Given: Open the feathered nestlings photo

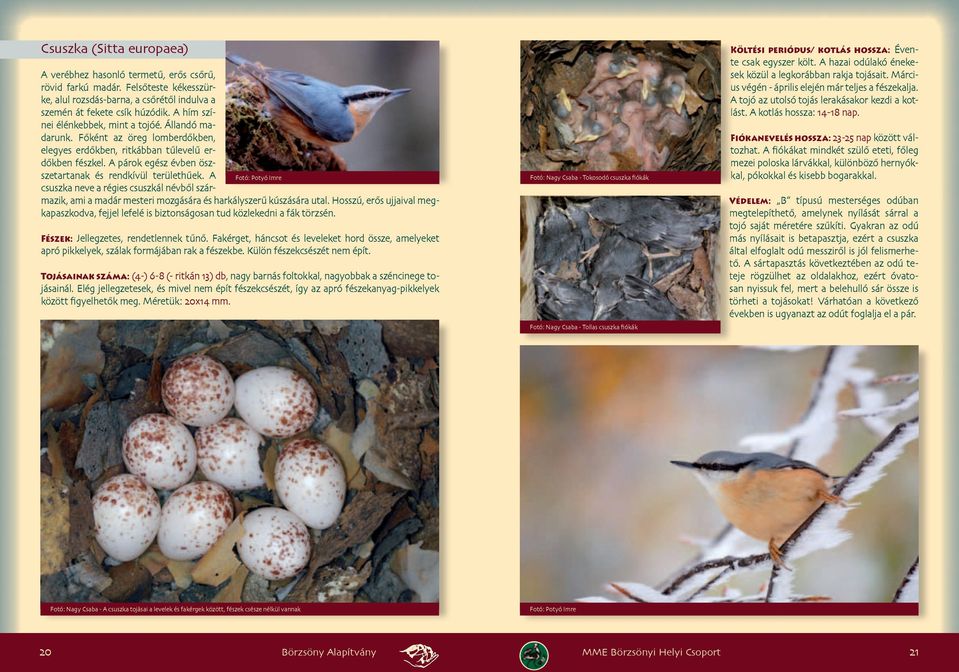Looking at the screenshot, I should [620, 258].
